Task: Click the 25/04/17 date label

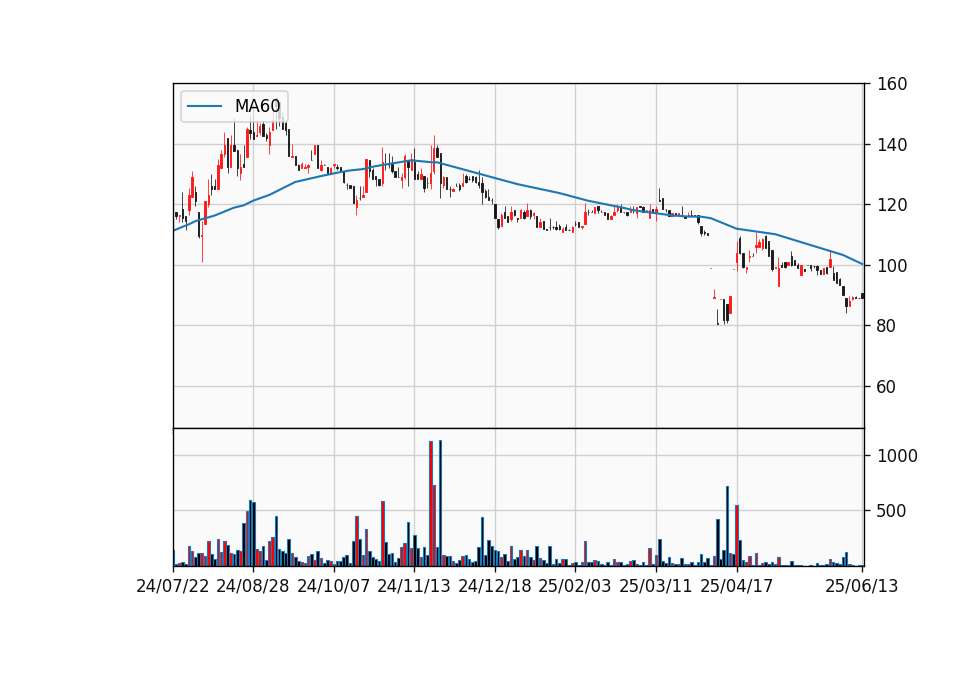Action: coord(737,586)
